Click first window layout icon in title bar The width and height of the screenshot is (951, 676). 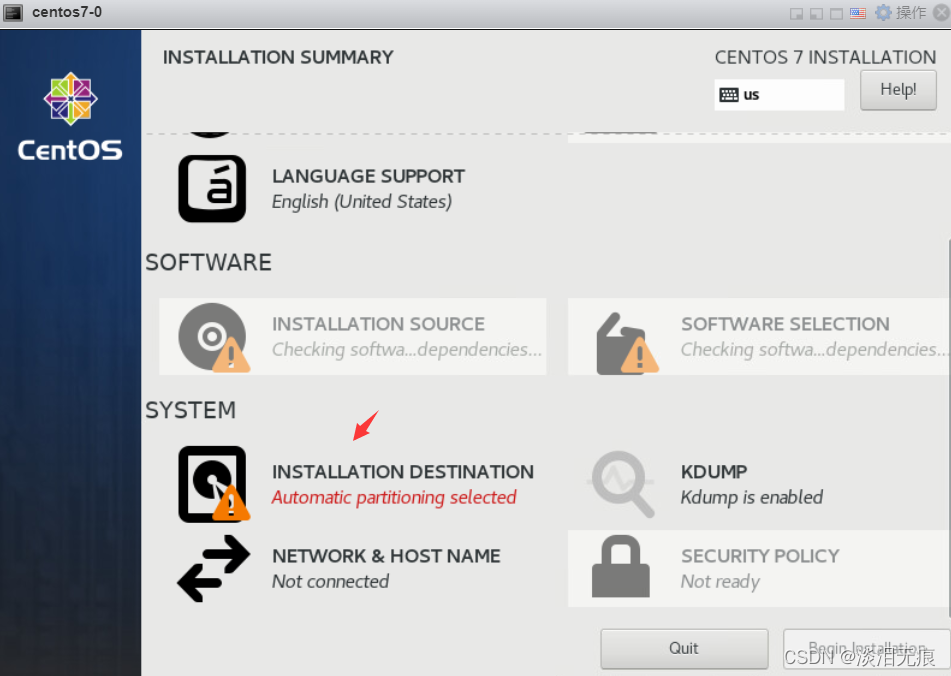(796, 14)
